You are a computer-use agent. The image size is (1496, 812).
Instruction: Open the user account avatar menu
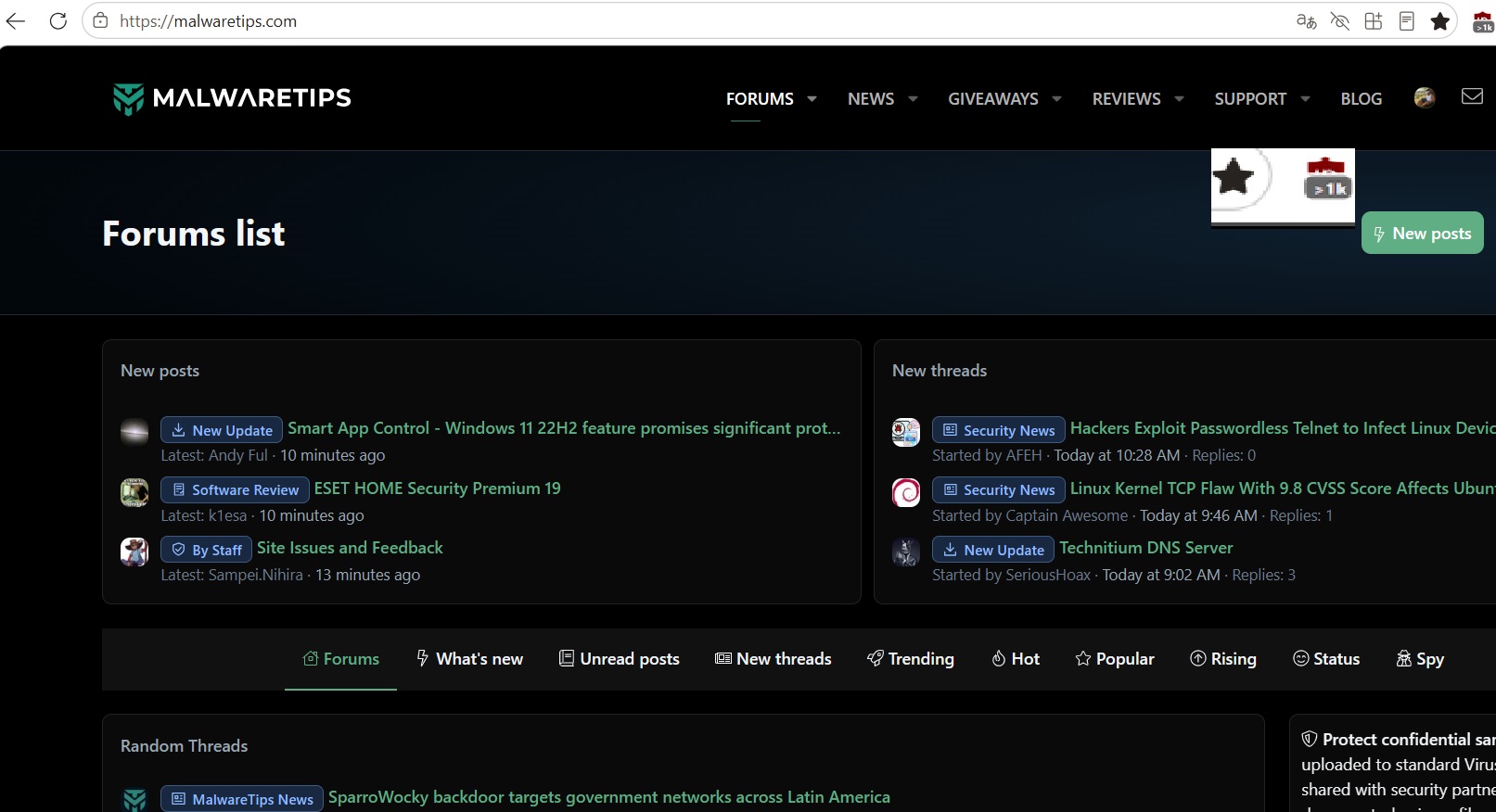pyautogui.click(x=1425, y=97)
